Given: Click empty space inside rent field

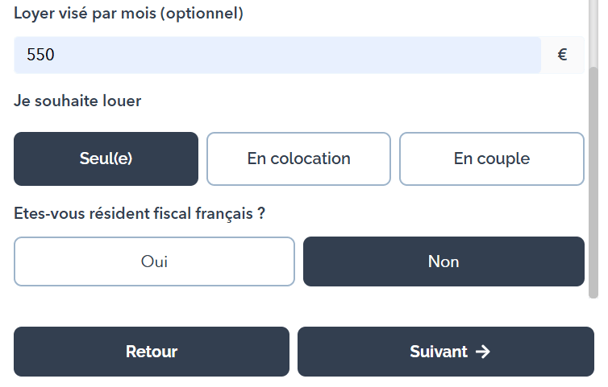Looking at the screenshot, I should [310, 55].
